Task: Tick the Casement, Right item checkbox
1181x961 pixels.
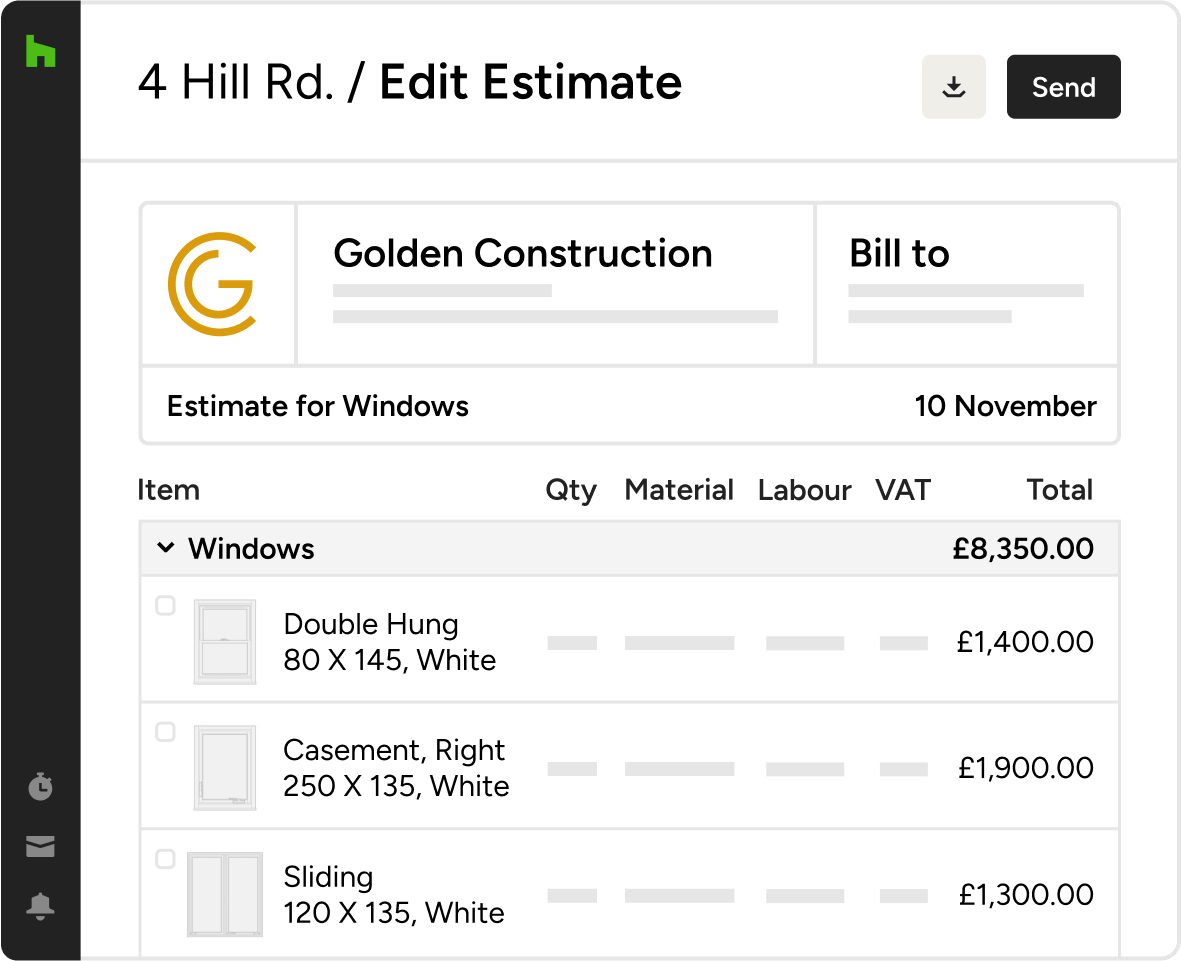Action: [165, 732]
